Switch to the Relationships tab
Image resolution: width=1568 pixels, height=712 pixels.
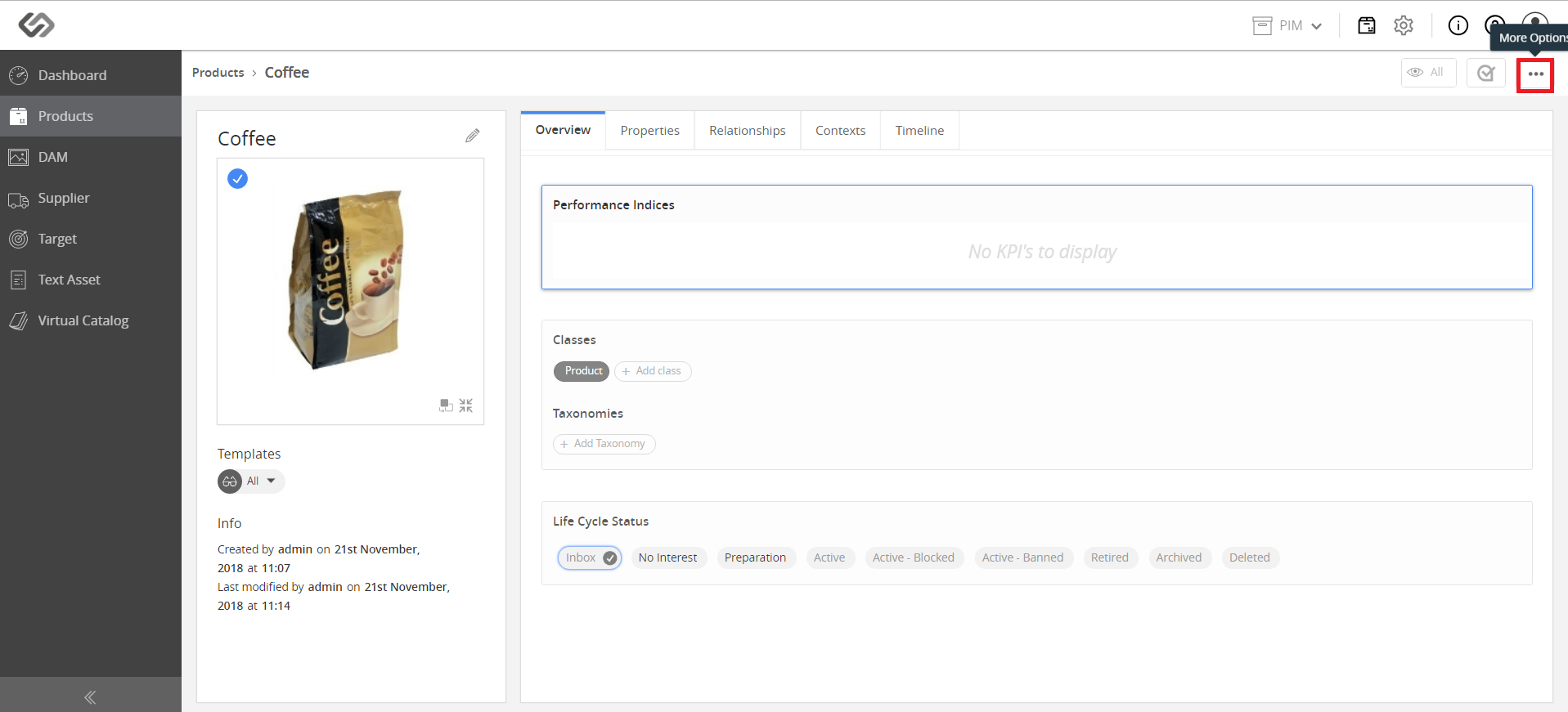[748, 131]
